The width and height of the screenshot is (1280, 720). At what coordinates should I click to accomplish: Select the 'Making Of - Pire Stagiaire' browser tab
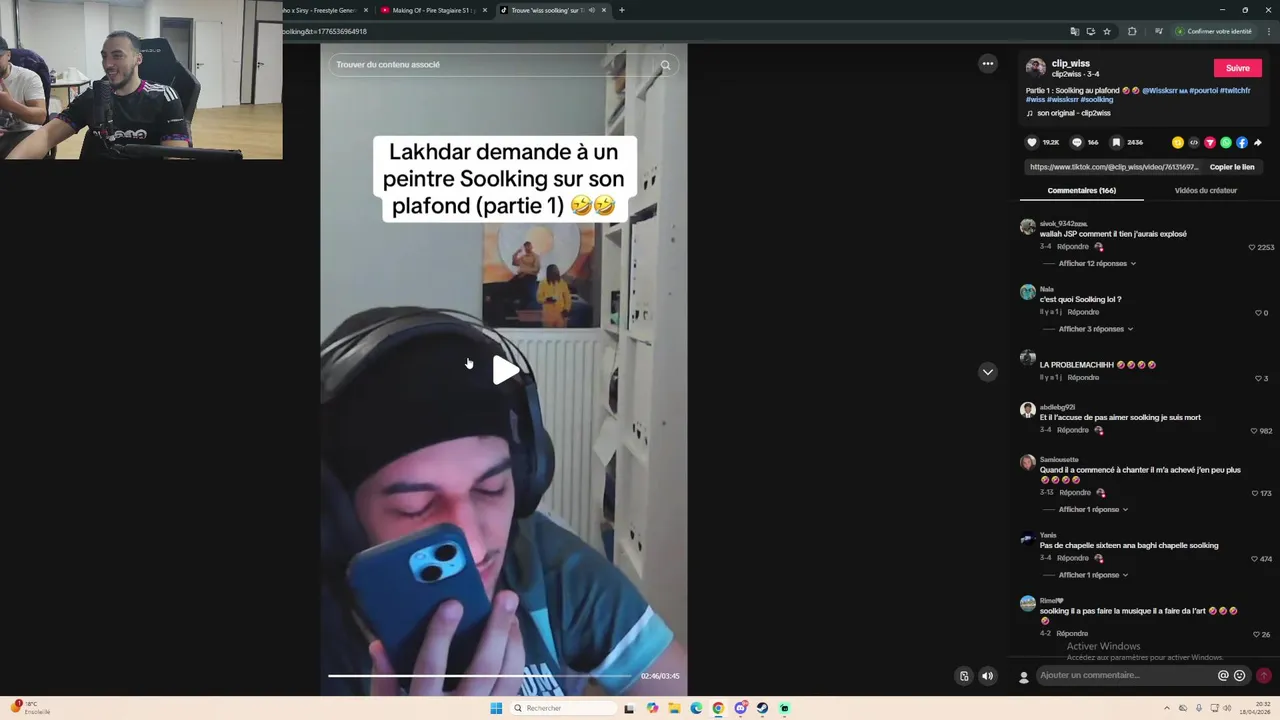(x=433, y=10)
